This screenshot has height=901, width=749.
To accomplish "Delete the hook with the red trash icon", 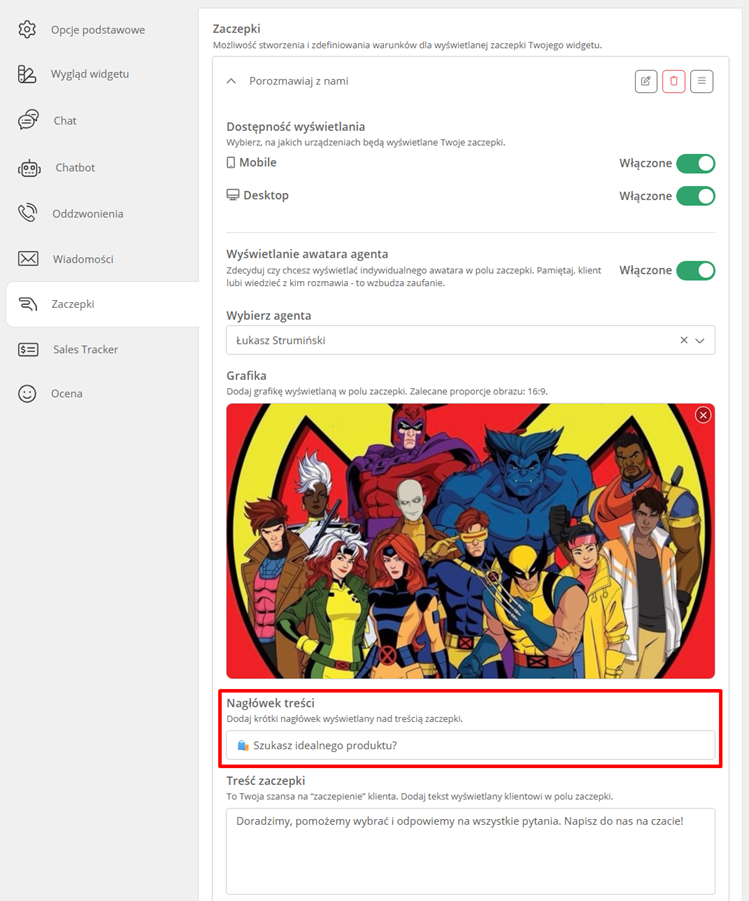I will 674,81.
